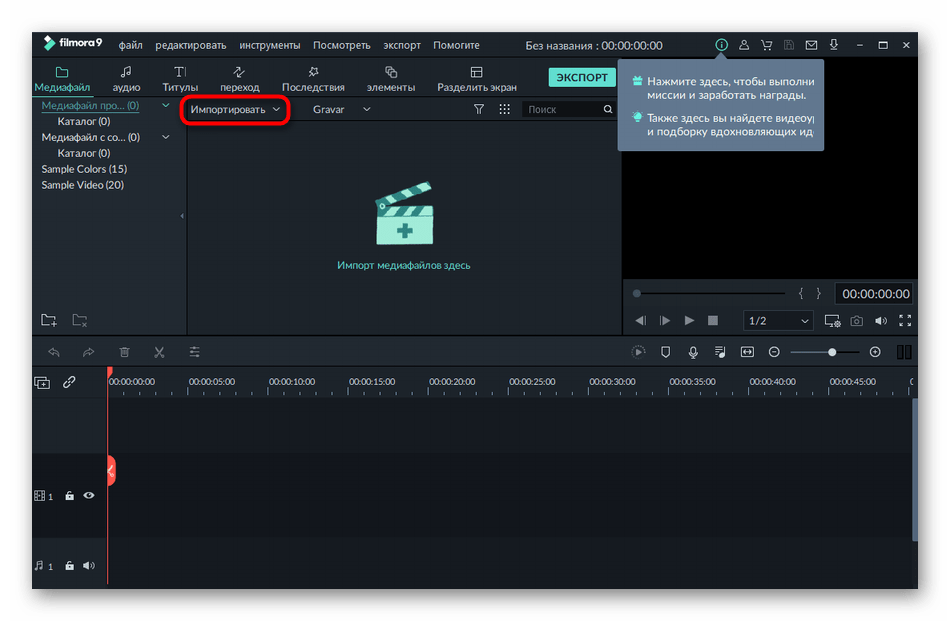This screenshot has height=621, width=950.
Task: Hide video track 1 with eye icon
Action: point(89,495)
